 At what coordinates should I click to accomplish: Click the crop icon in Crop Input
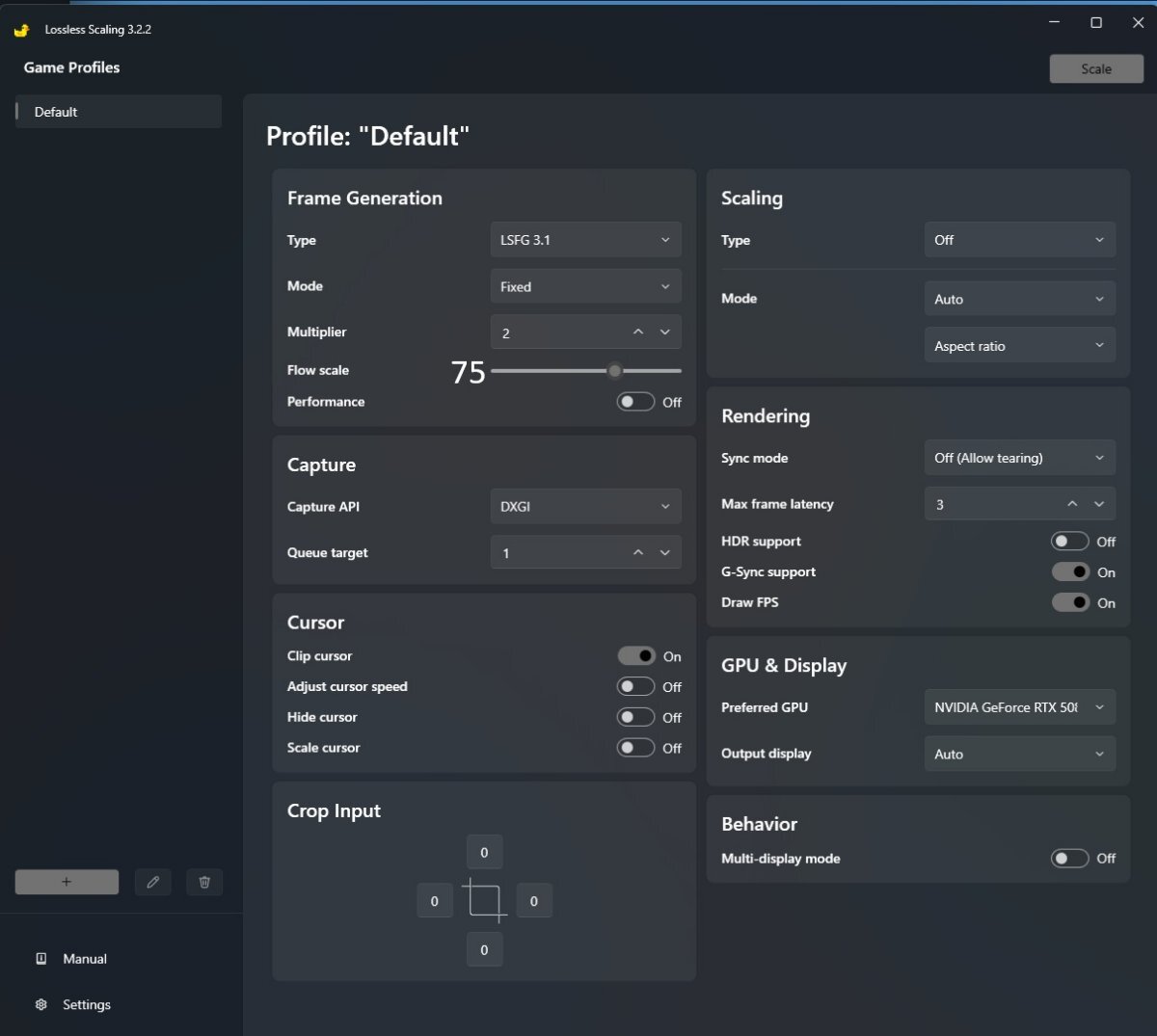point(484,901)
